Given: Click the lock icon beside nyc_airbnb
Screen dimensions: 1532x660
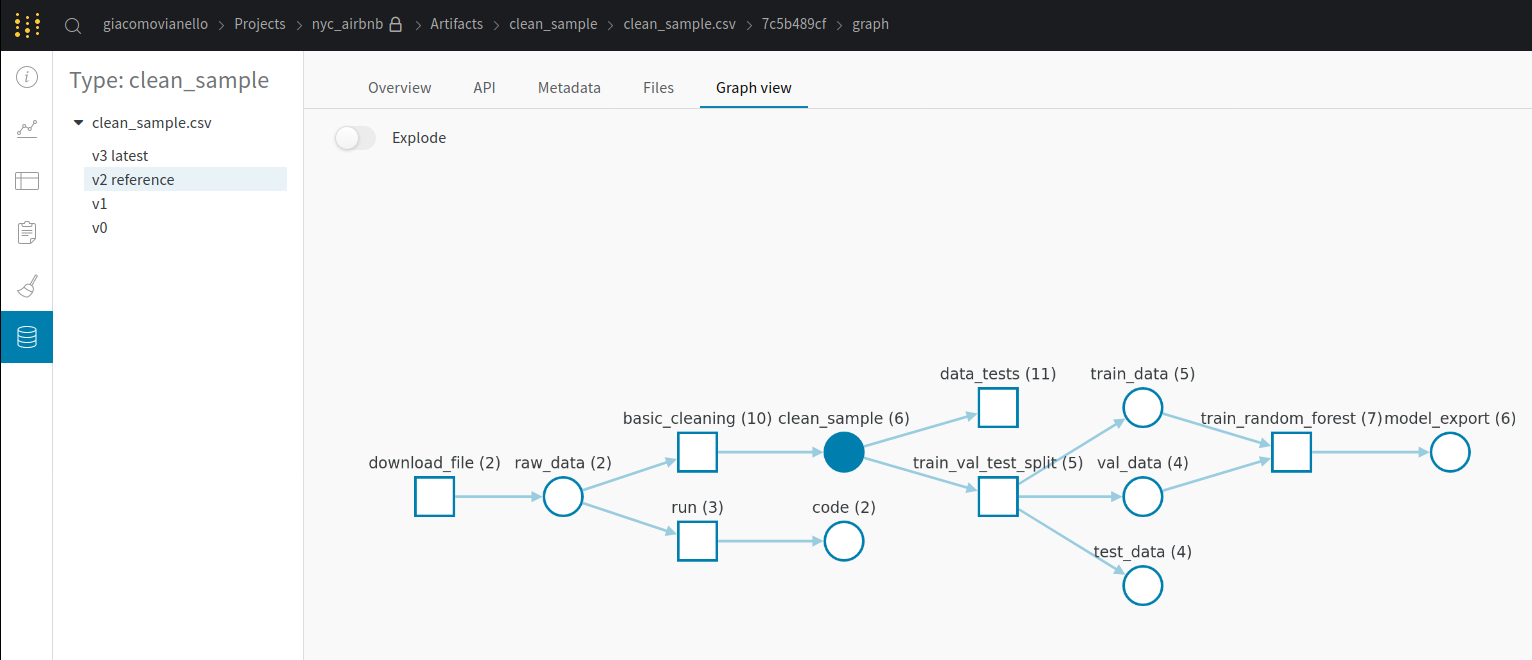Looking at the screenshot, I should (x=396, y=24).
